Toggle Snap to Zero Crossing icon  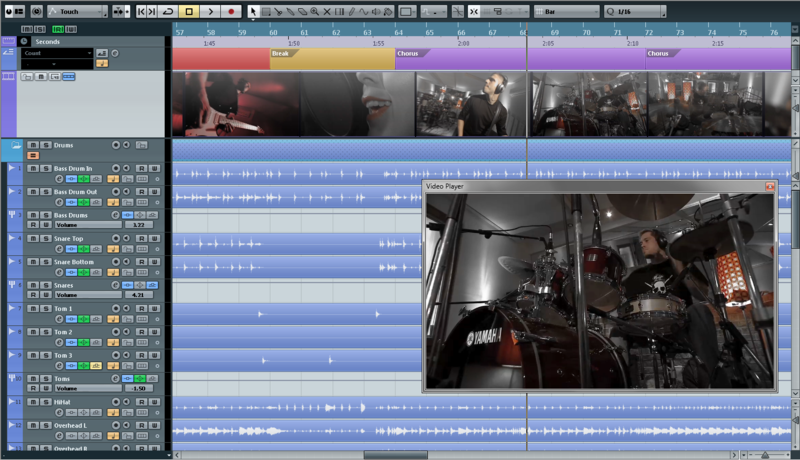pyautogui.click(x=458, y=11)
